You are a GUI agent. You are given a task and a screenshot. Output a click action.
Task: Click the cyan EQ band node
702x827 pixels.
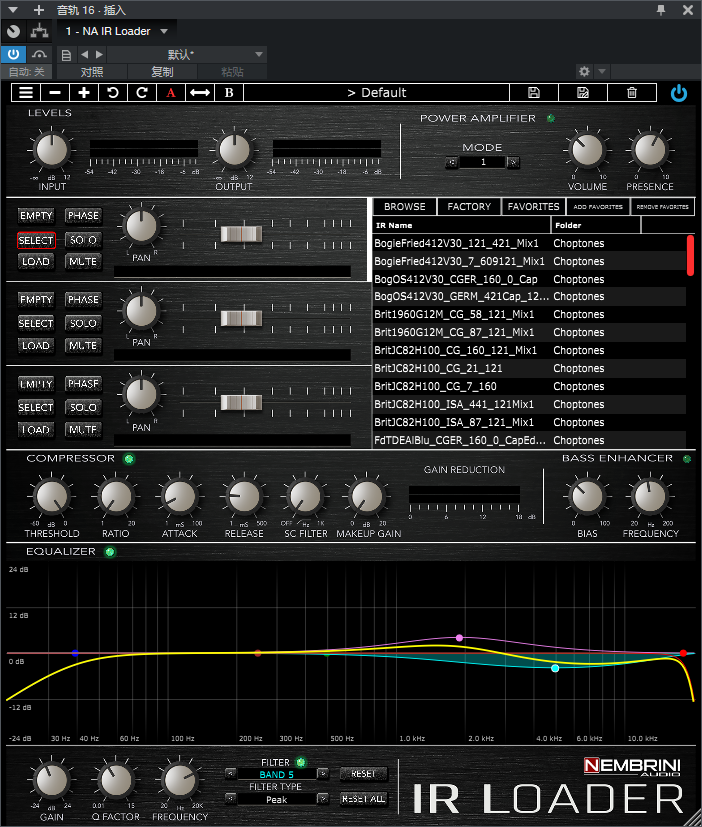[555, 668]
